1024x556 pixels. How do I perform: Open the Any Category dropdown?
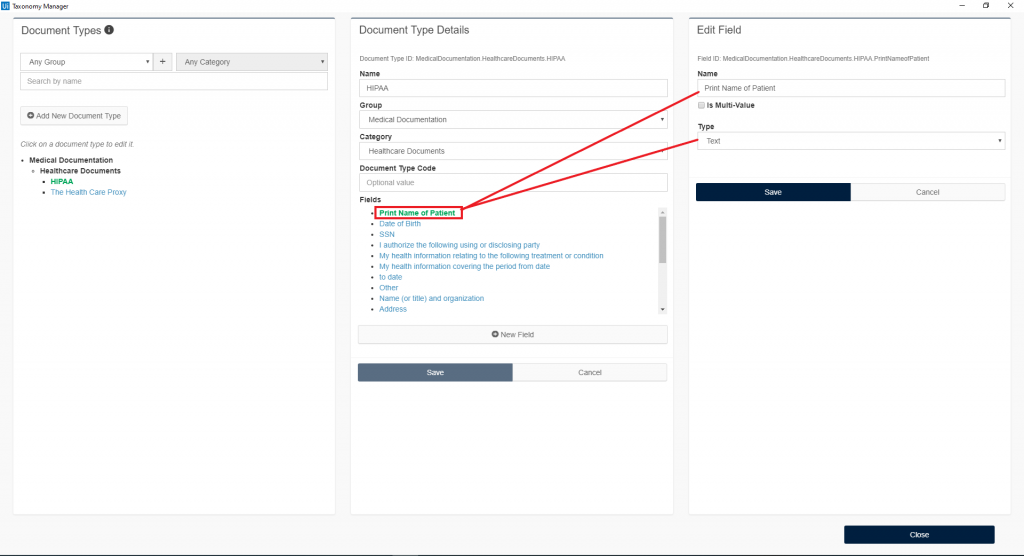(252, 61)
